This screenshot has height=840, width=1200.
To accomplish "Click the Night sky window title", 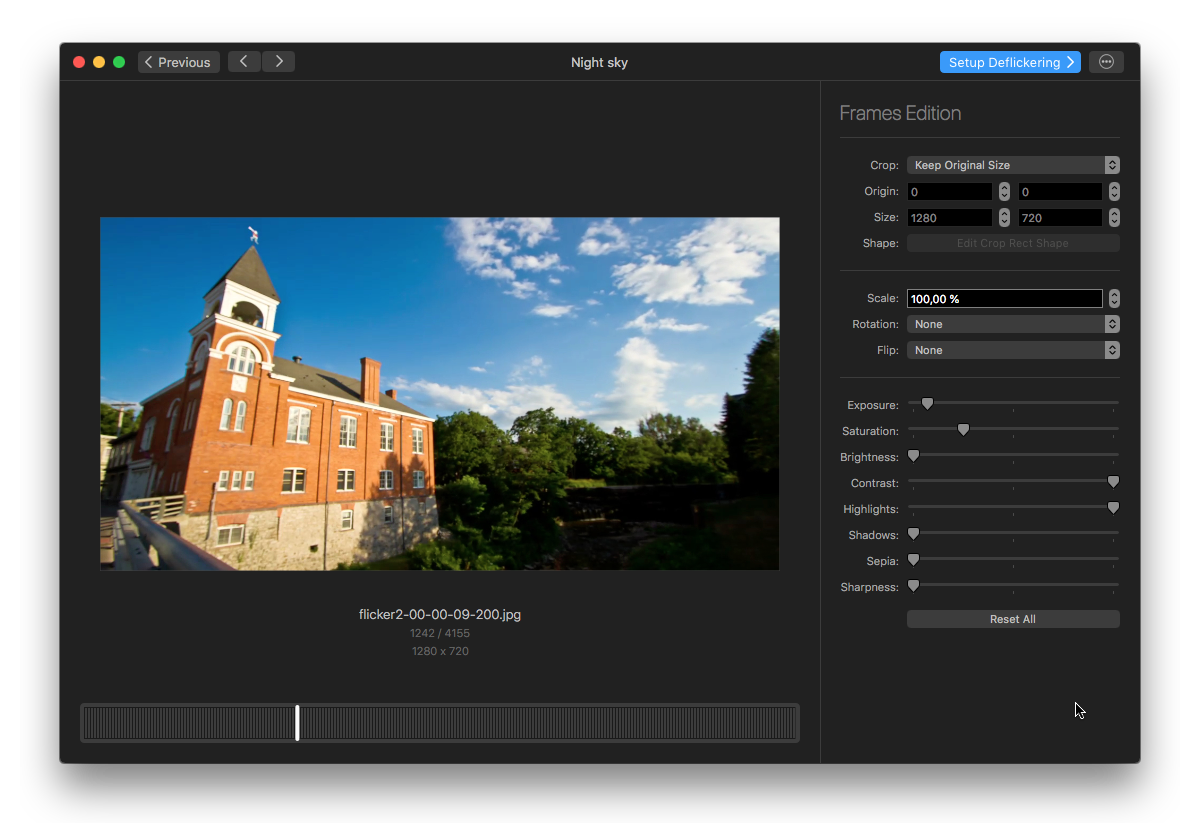I will coord(599,62).
